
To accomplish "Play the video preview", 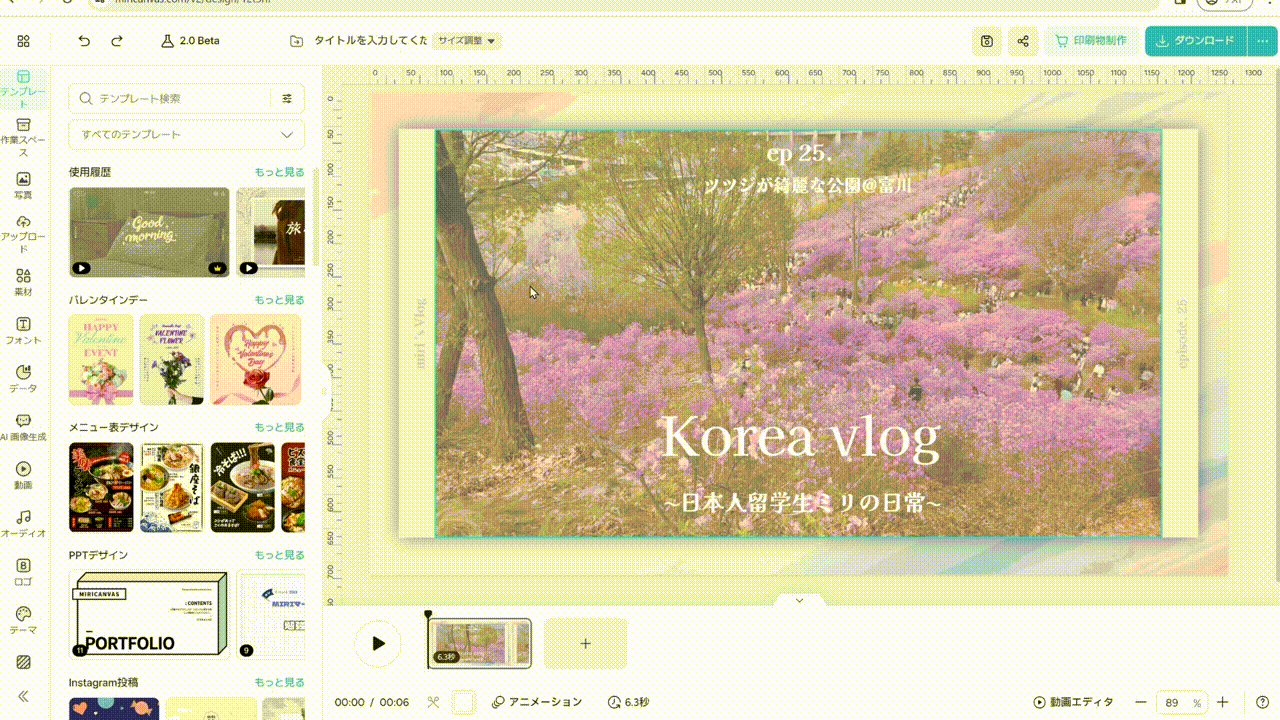I will 378,643.
